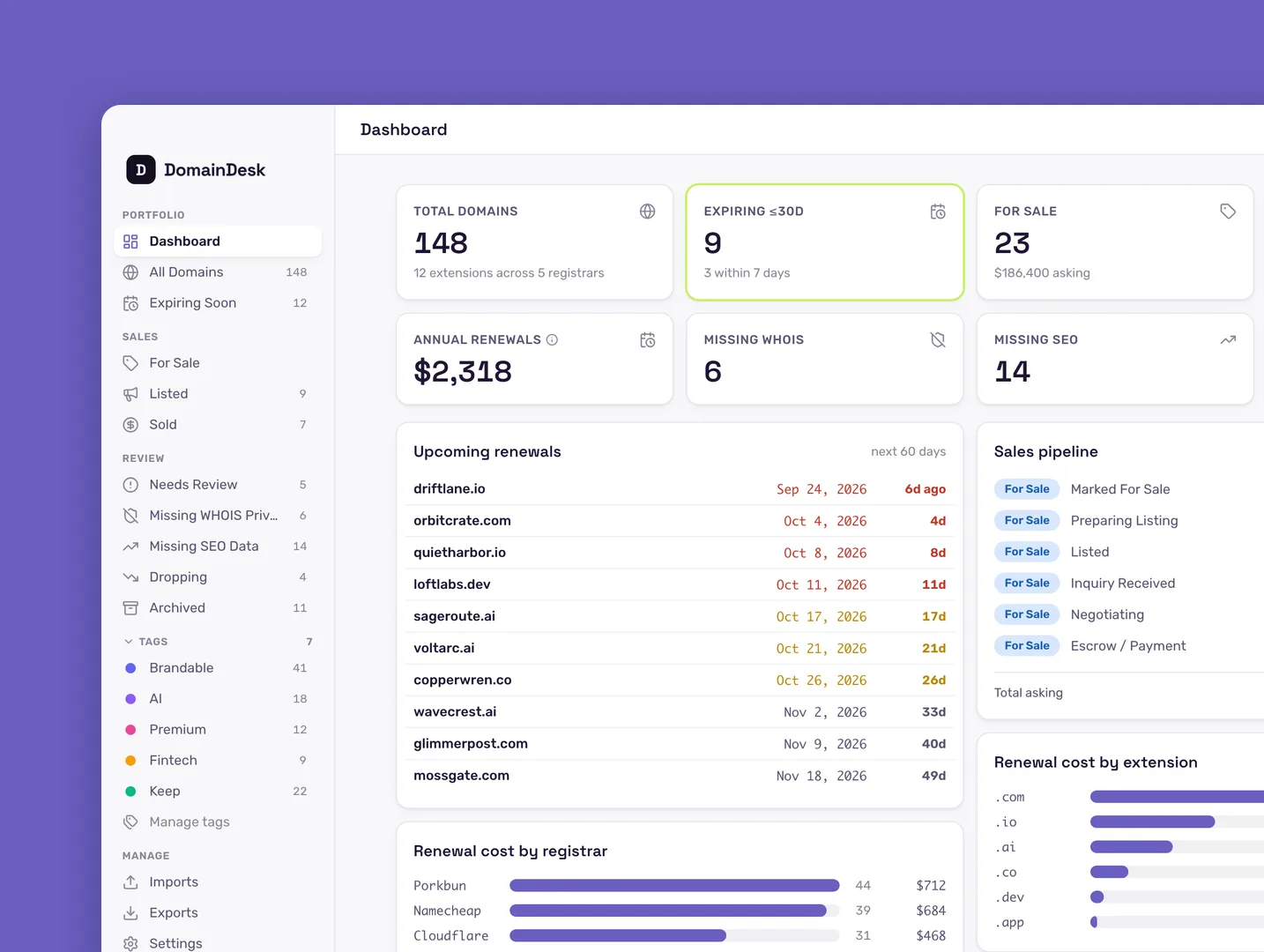Click the Dropping downtrend icon
This screenshot has width=1264, height=952.
[x=130, y=577]
